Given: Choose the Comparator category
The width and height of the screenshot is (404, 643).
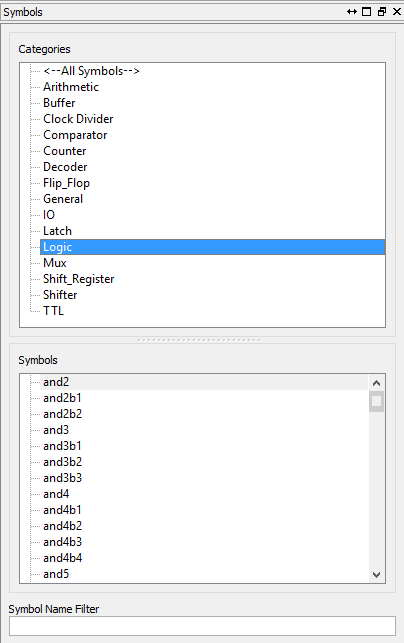Looking at the screenshot, I should [75, 135].
